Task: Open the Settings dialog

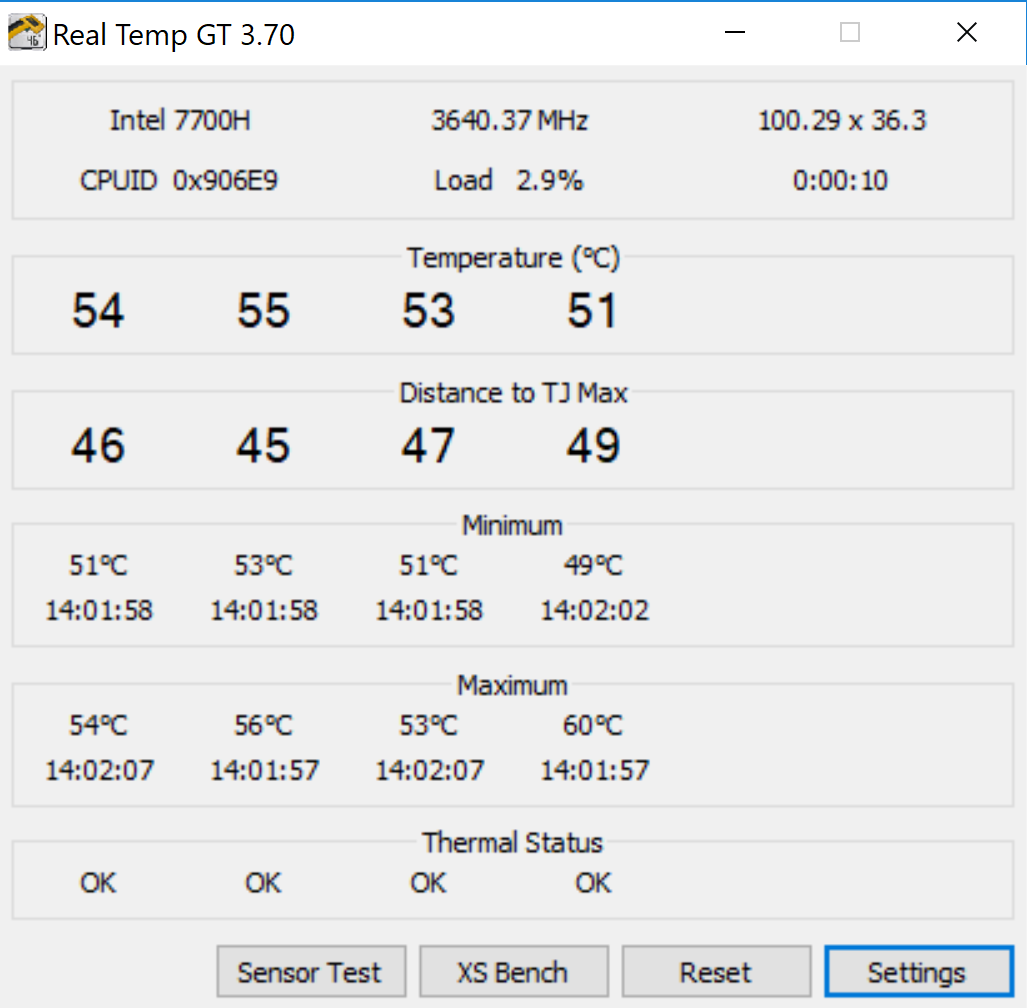Action: [x=917, y=972]
